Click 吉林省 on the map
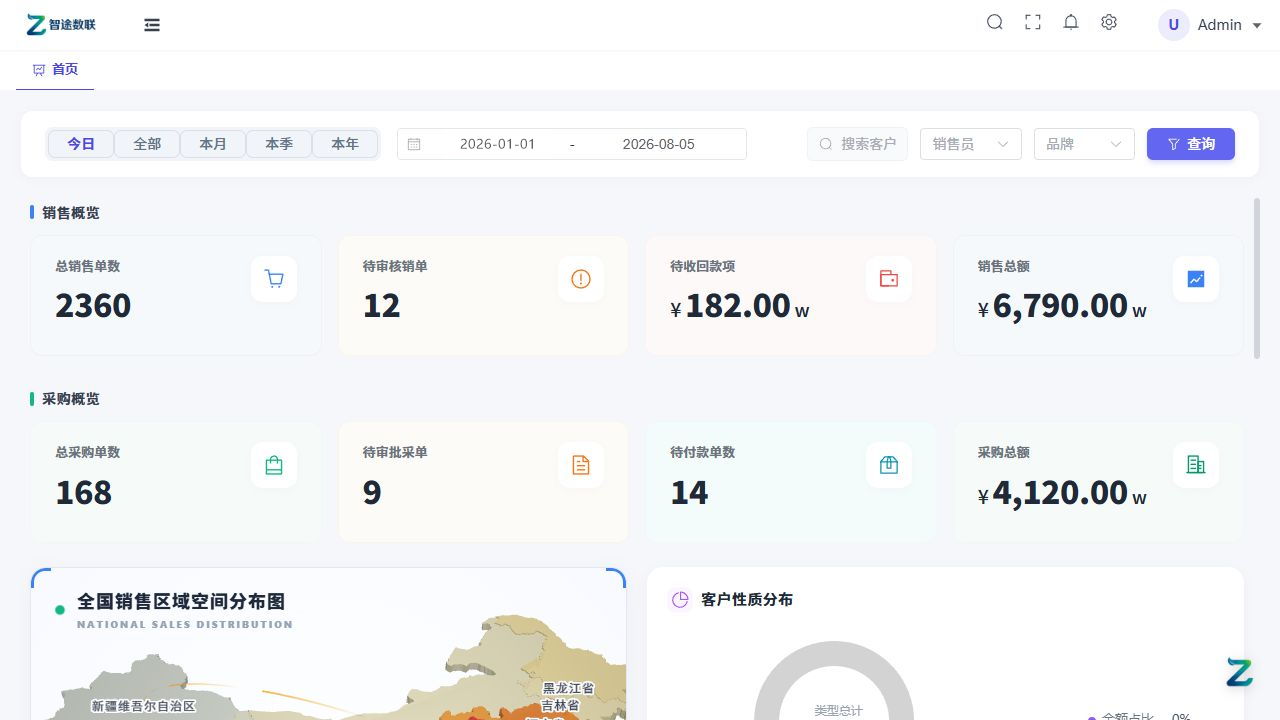This screenshot has width=1280, height=720. [561, 705]
